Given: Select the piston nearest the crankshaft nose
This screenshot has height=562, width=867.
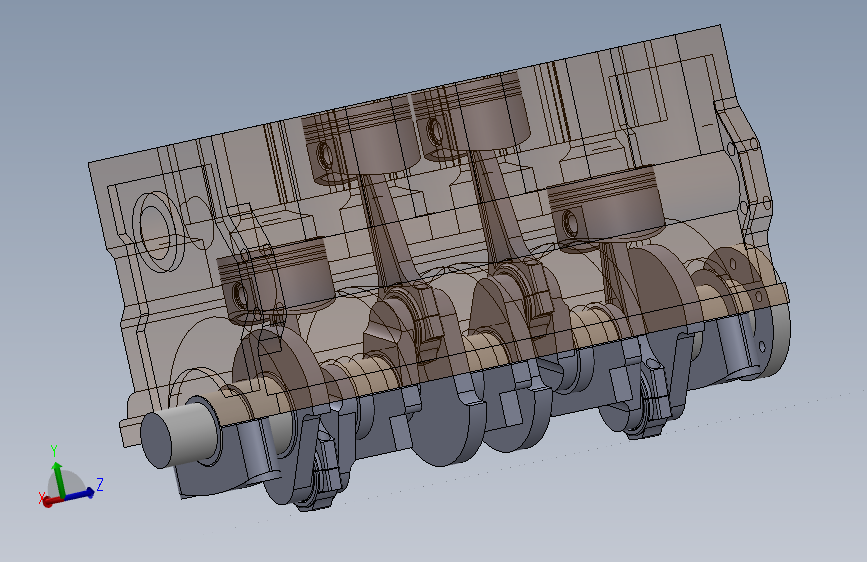Looking at the screenshot, I should click(x=276, y=280).
